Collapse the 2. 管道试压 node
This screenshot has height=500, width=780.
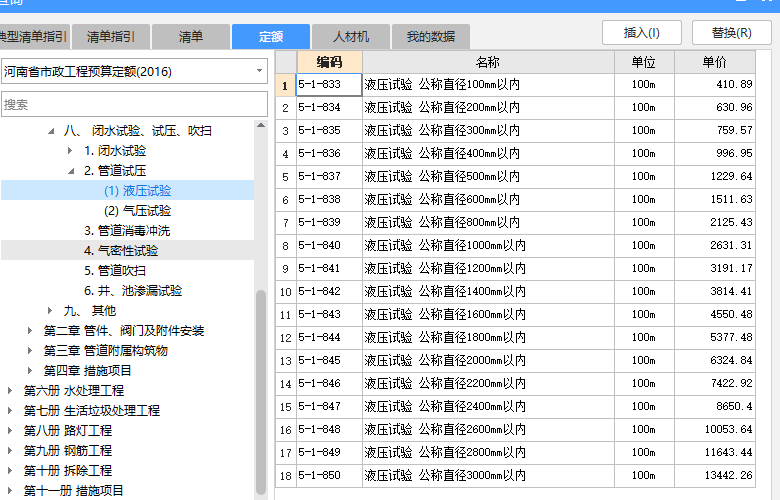coord(71,171)
